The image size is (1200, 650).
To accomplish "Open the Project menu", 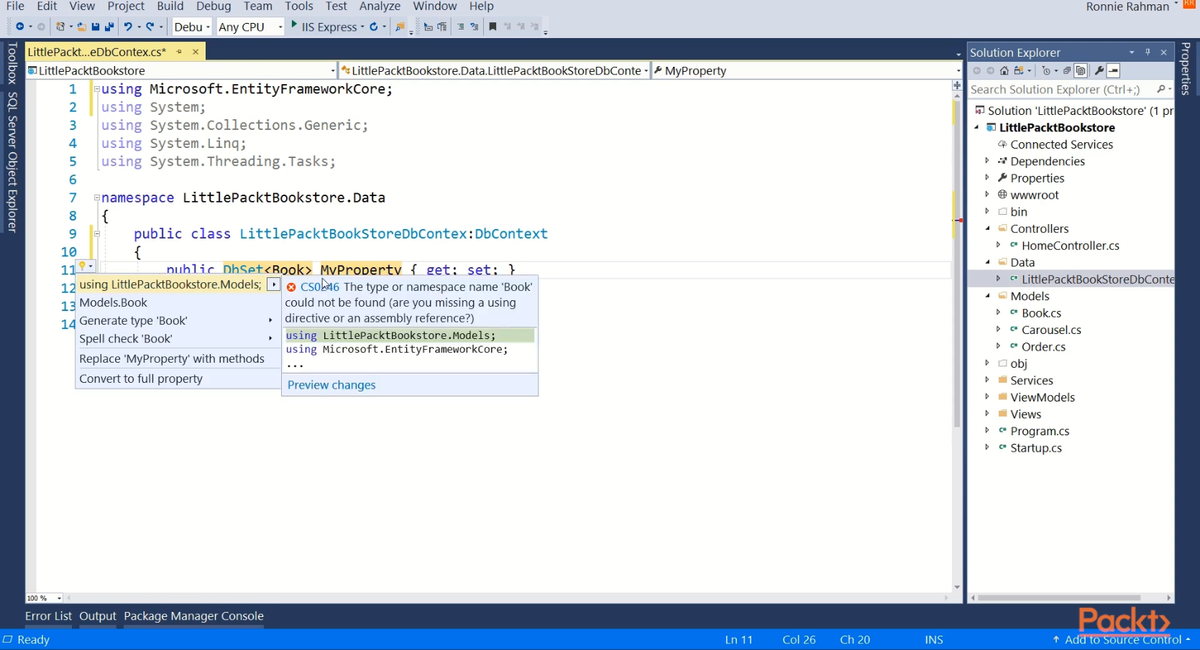I will (126, 6).
